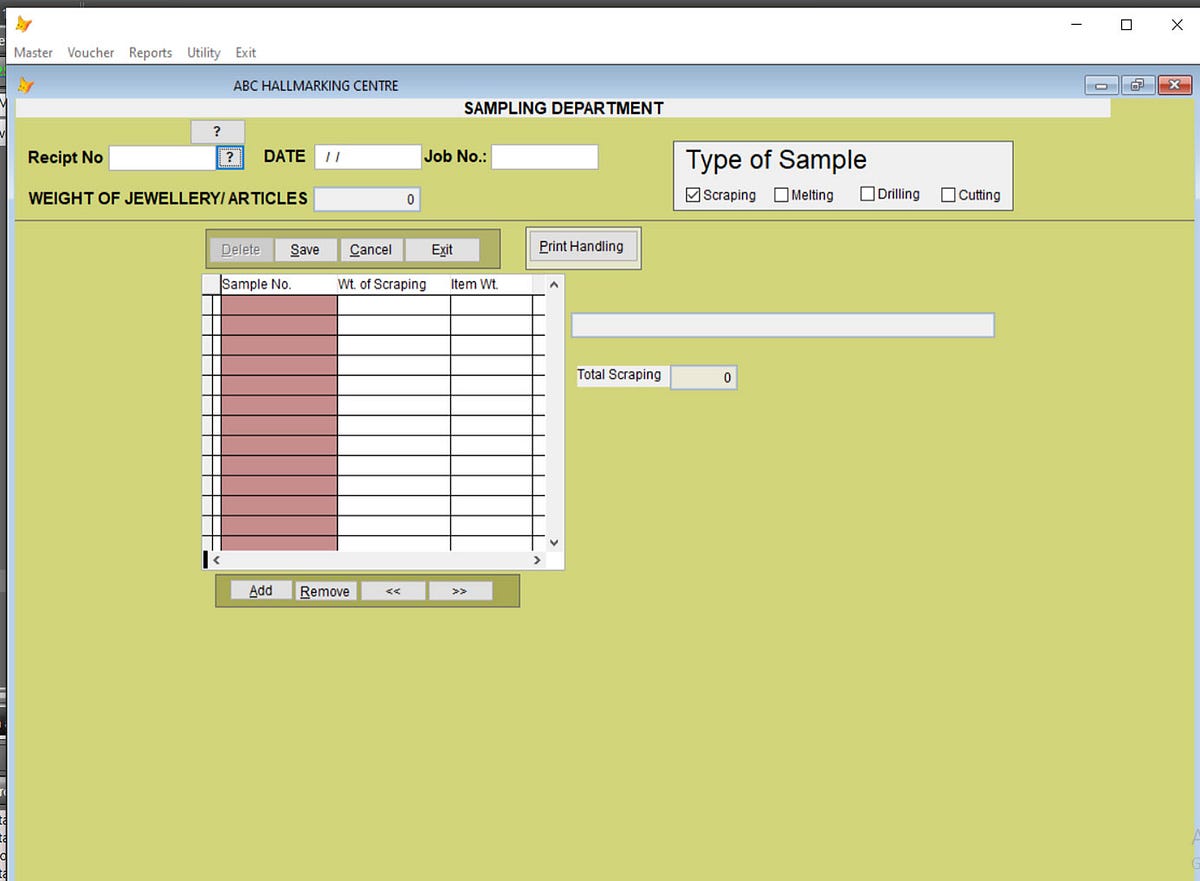The width and height of the screenshot is (1200, 881).
Task: Focus the DATE input field
Action: tap(367, 157)
